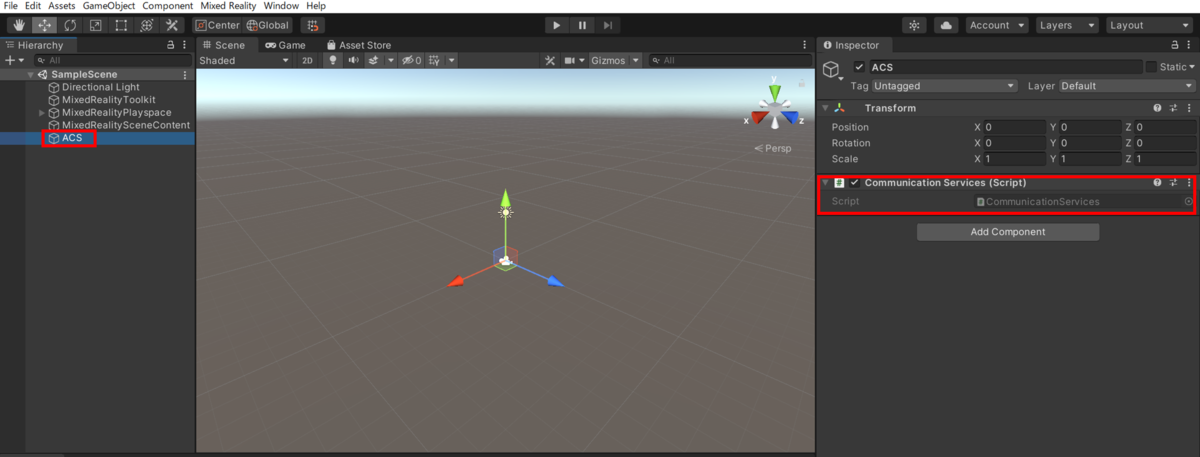The height and width of the screenshot is (457, 1200).
Task: Select the Rotate tool
Action: [70, 25]
